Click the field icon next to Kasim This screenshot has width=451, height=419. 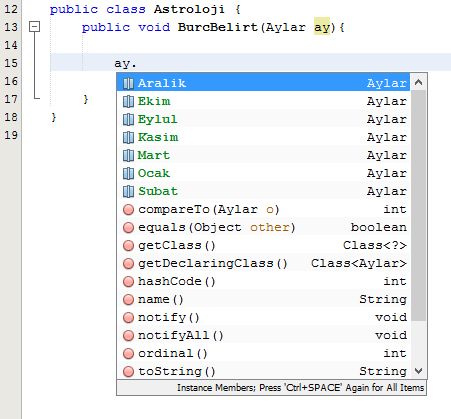(x=128, y=137)
